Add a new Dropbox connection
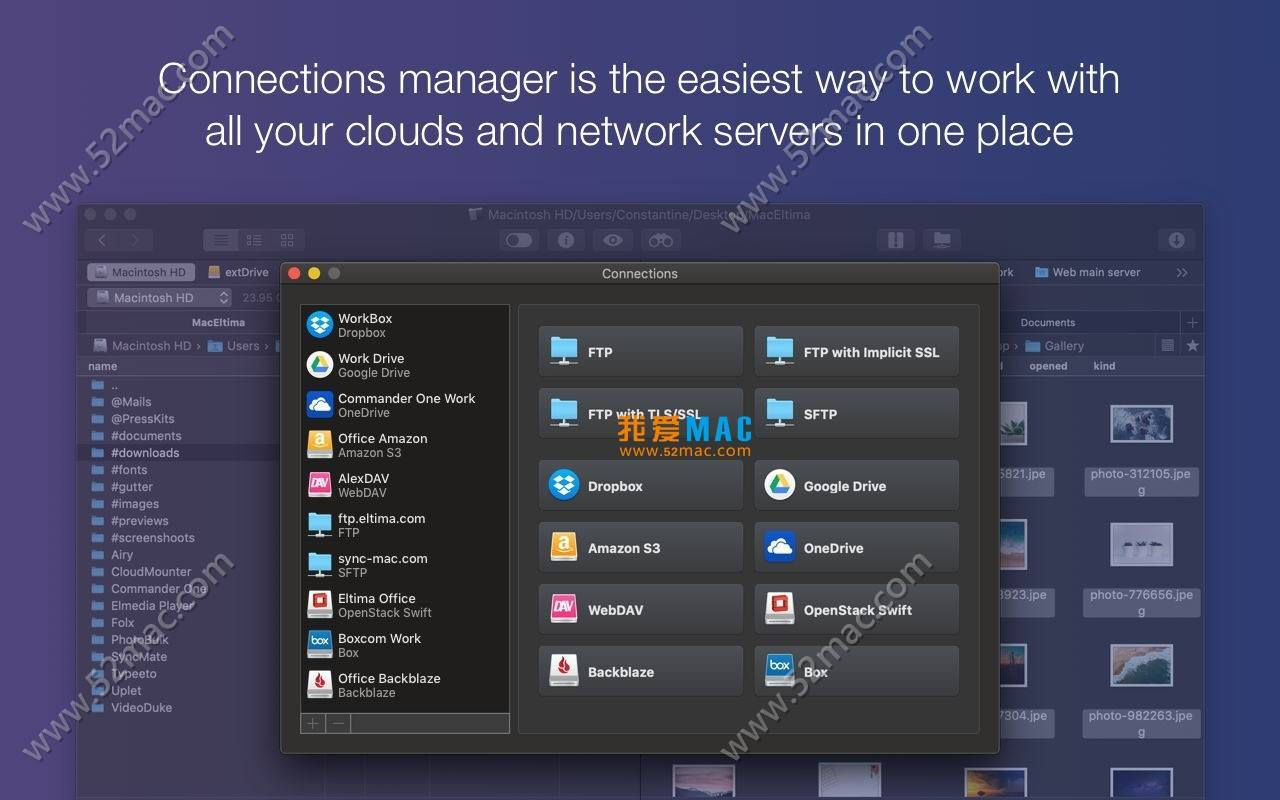Screen dimensions: 1280x800 pyautogui.click(x=641, y=485)
